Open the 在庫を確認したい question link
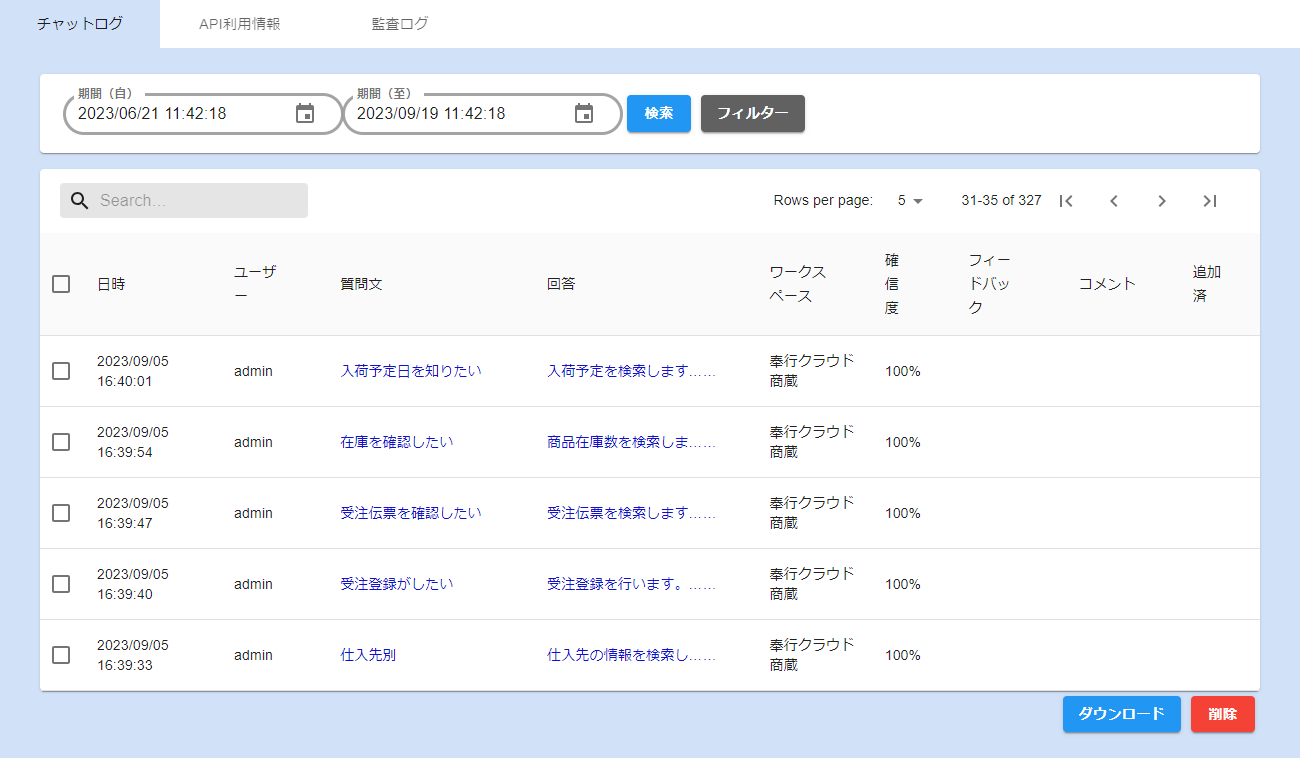 pos(397,442)
